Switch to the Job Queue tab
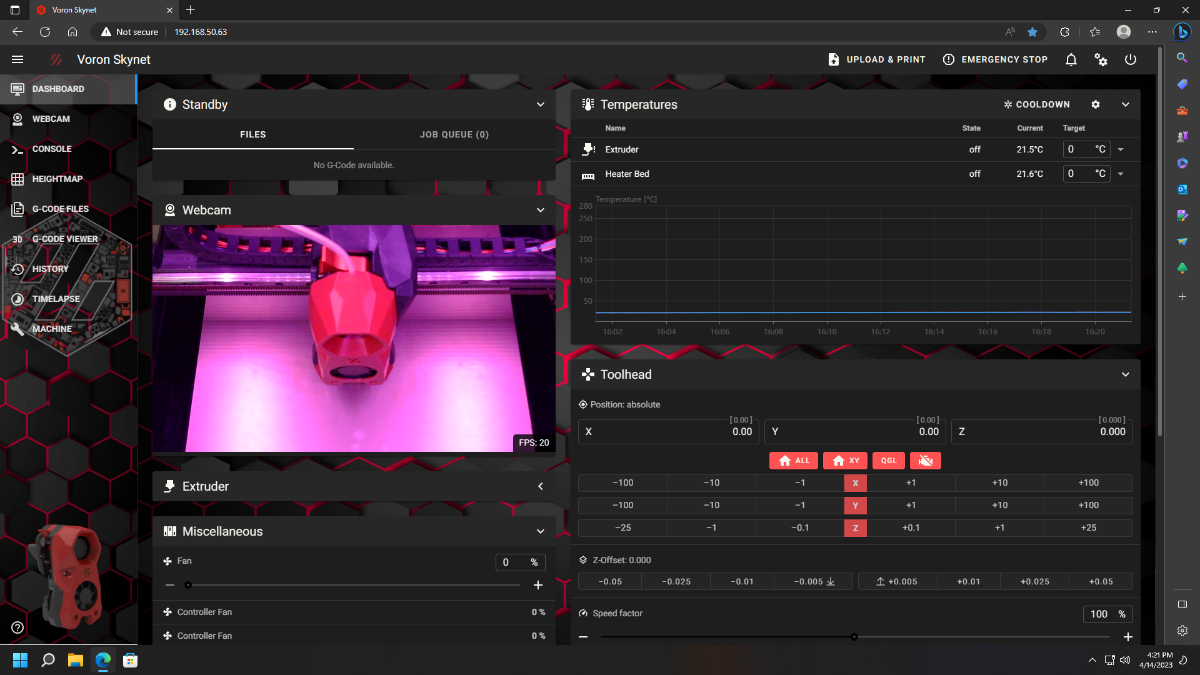The height and width of the screenshot is (675, 1200). (x=454, y=134)
